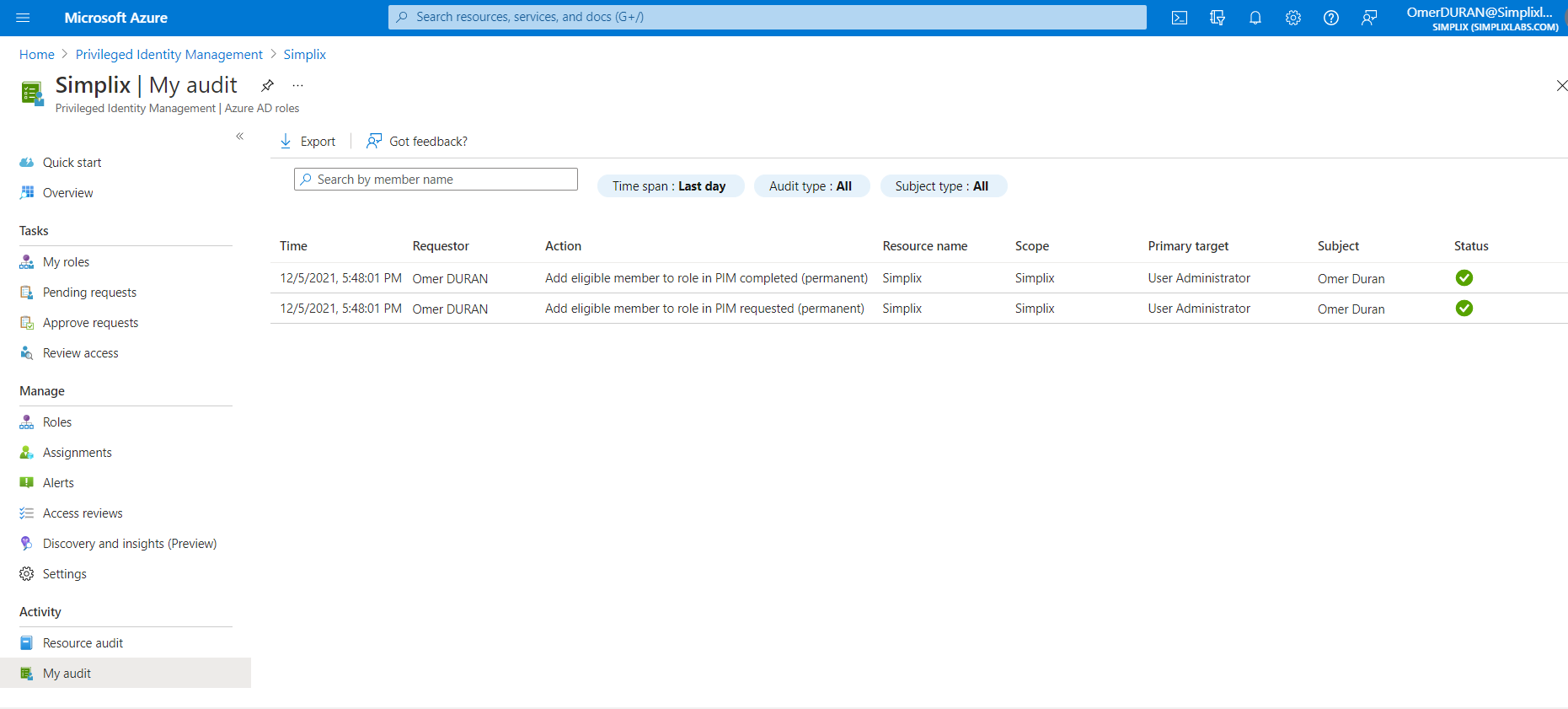Click the Roles icon in Manage
The image size is (1568, 709).
(x=27, y=422)
